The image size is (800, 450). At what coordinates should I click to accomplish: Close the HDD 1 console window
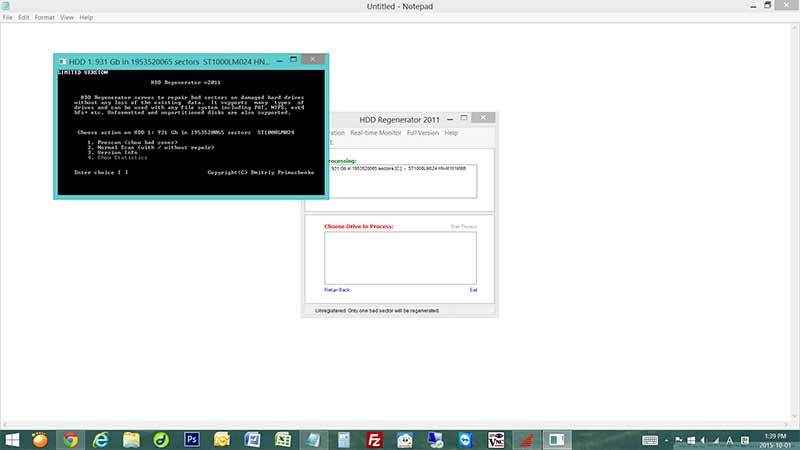tap(313, 59)
